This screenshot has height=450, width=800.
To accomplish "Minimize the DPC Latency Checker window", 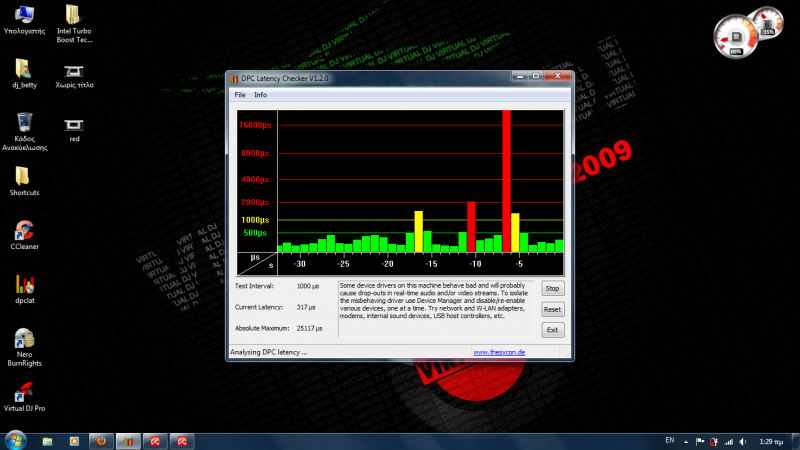I will 520,76.
